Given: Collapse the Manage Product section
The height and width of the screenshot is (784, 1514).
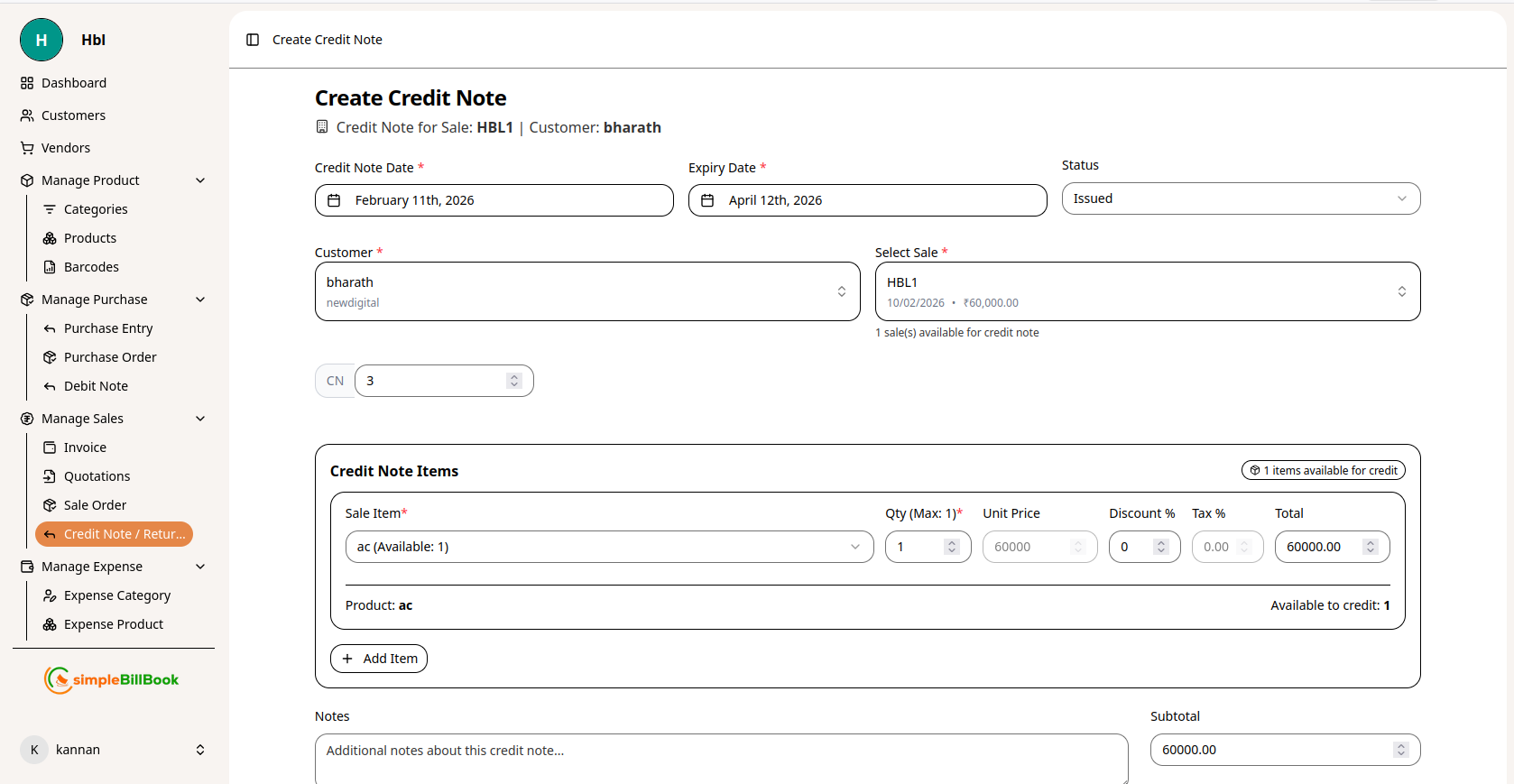Looking at the screenshot, I should click(x=200, y=180).
